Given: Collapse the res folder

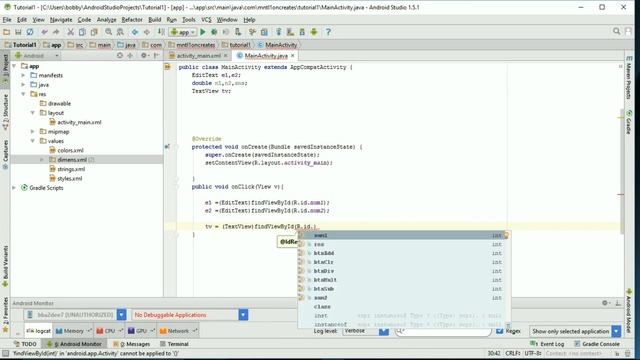Looking at the screenshot, I should click(x=23, y=94).
